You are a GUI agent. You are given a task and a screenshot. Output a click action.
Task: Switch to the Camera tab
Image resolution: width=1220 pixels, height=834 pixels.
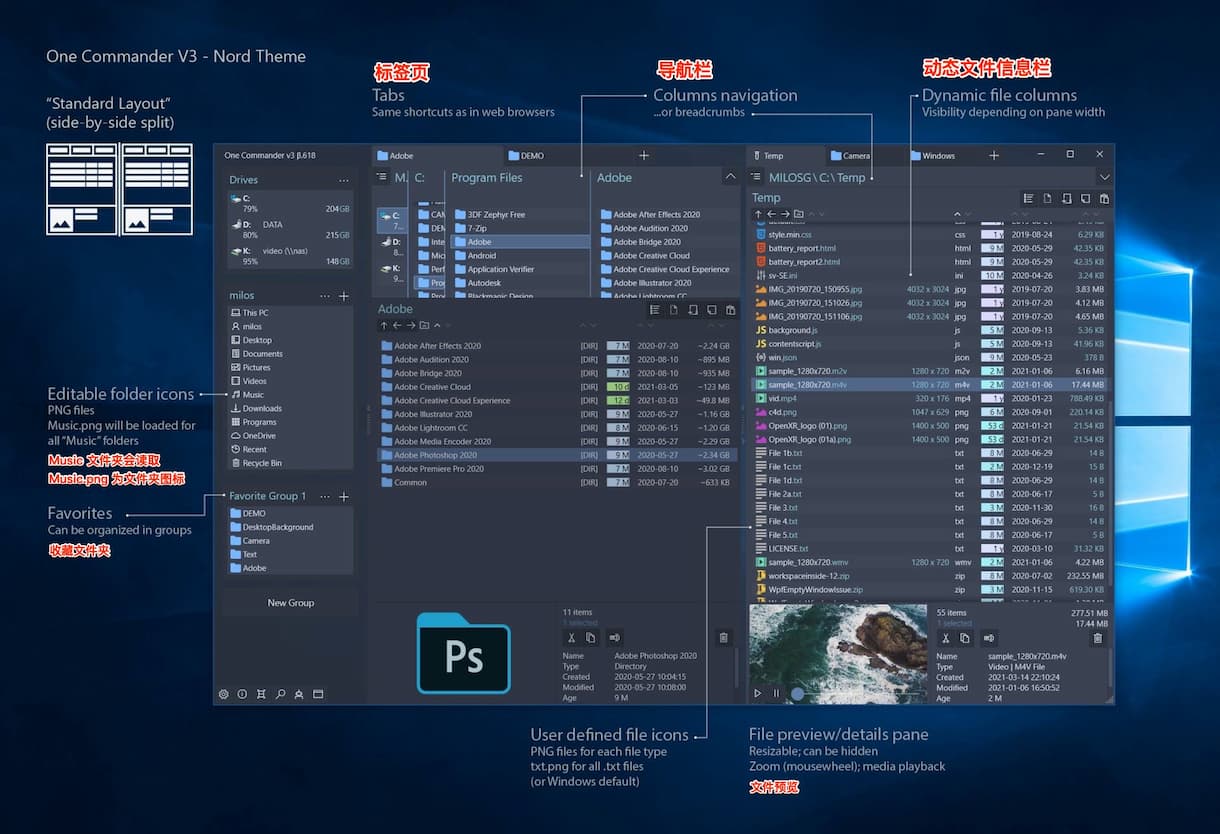click(x=856, y=156)
